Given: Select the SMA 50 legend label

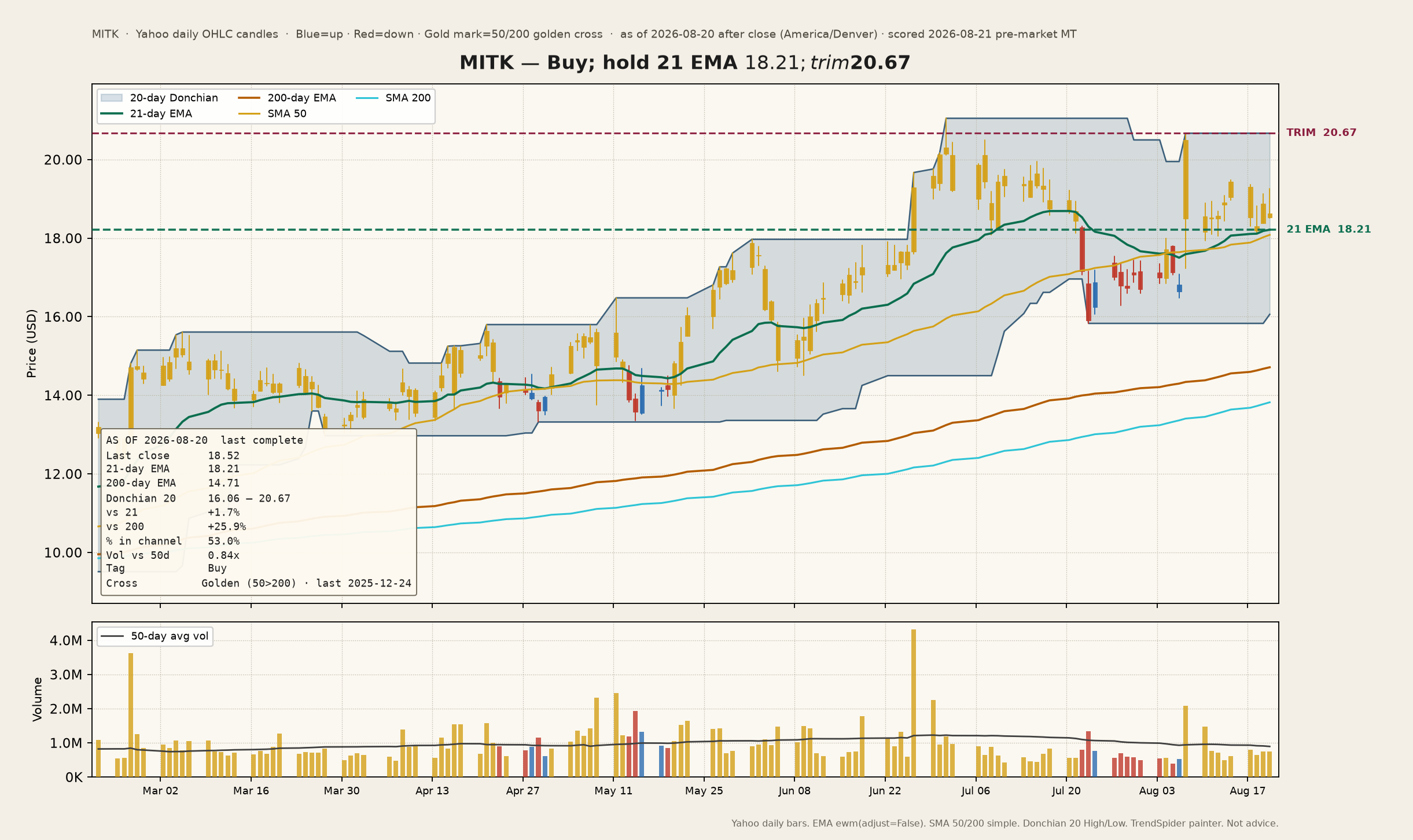Looking at the screenshot, I should pos(287,113).
